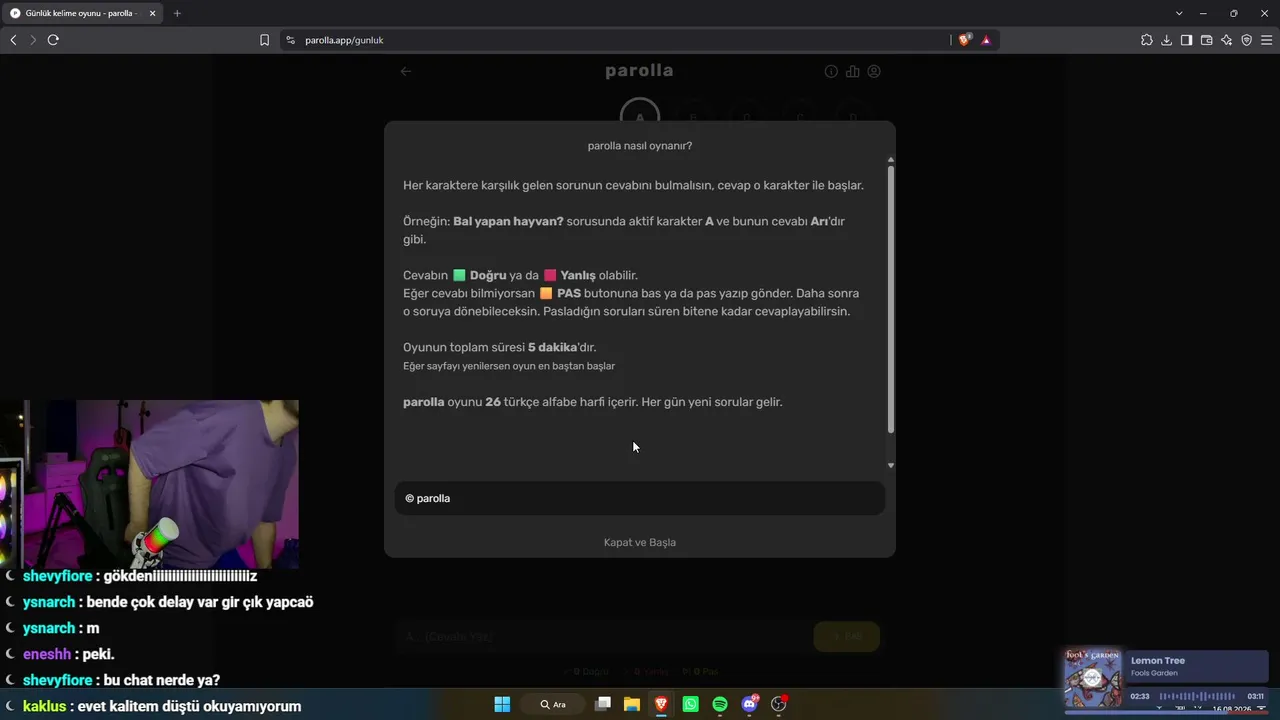Click the taskbar Ara search box
This screenshot has width=1280, height=720.
pos(553,704)
